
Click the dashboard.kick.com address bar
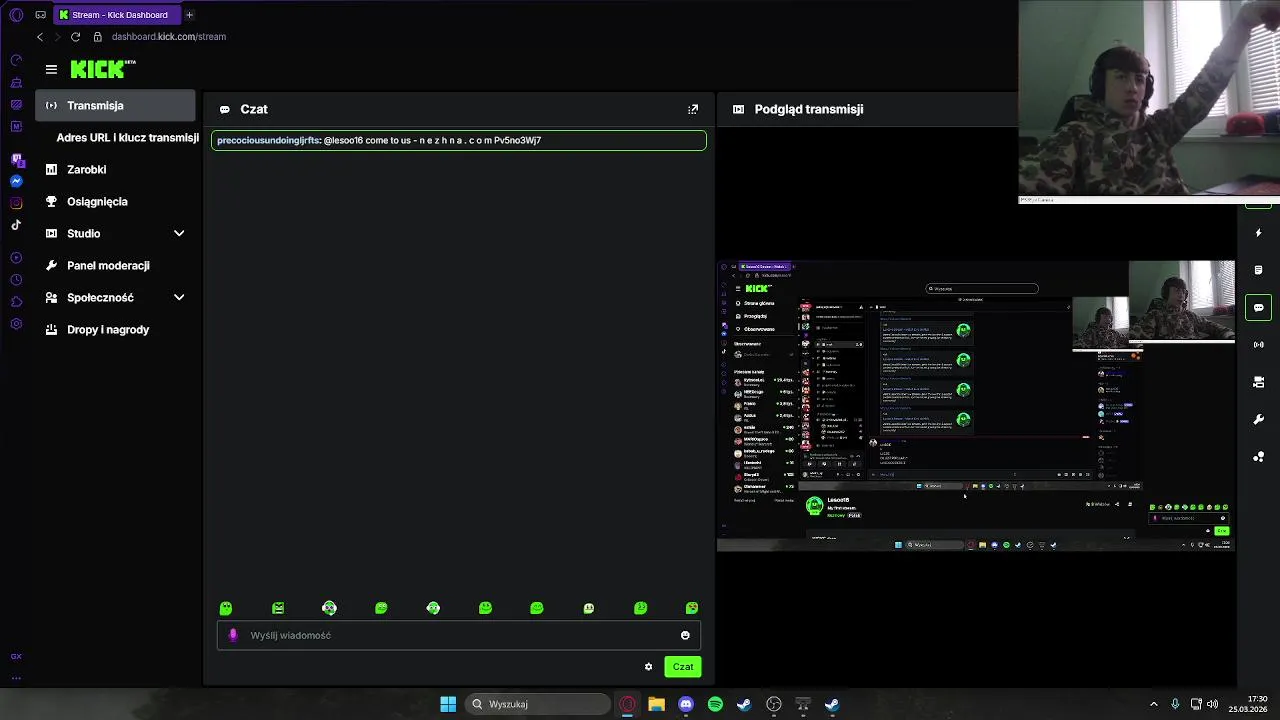coord(169,37)
